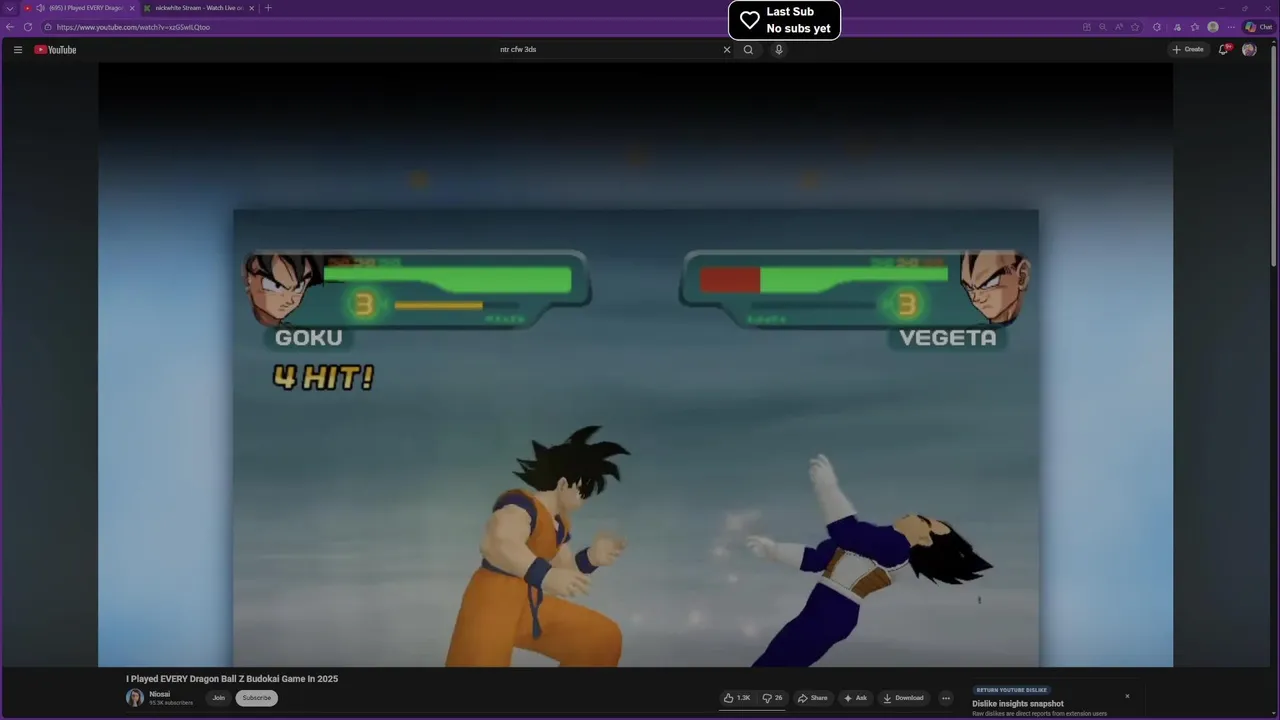Open the YouTube hamburger guide menu
Viewport: 1280px width, 720px height.
point(17,49)
